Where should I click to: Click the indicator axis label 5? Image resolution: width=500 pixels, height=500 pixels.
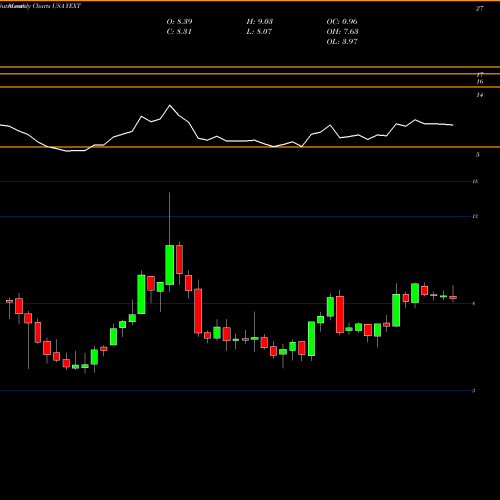[478, 155]
